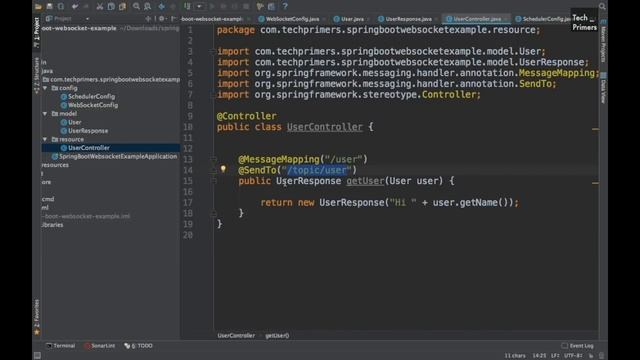Fold the imports block at line 3
The height and width of the screenshot is (360, 640).
coord(212,51)
